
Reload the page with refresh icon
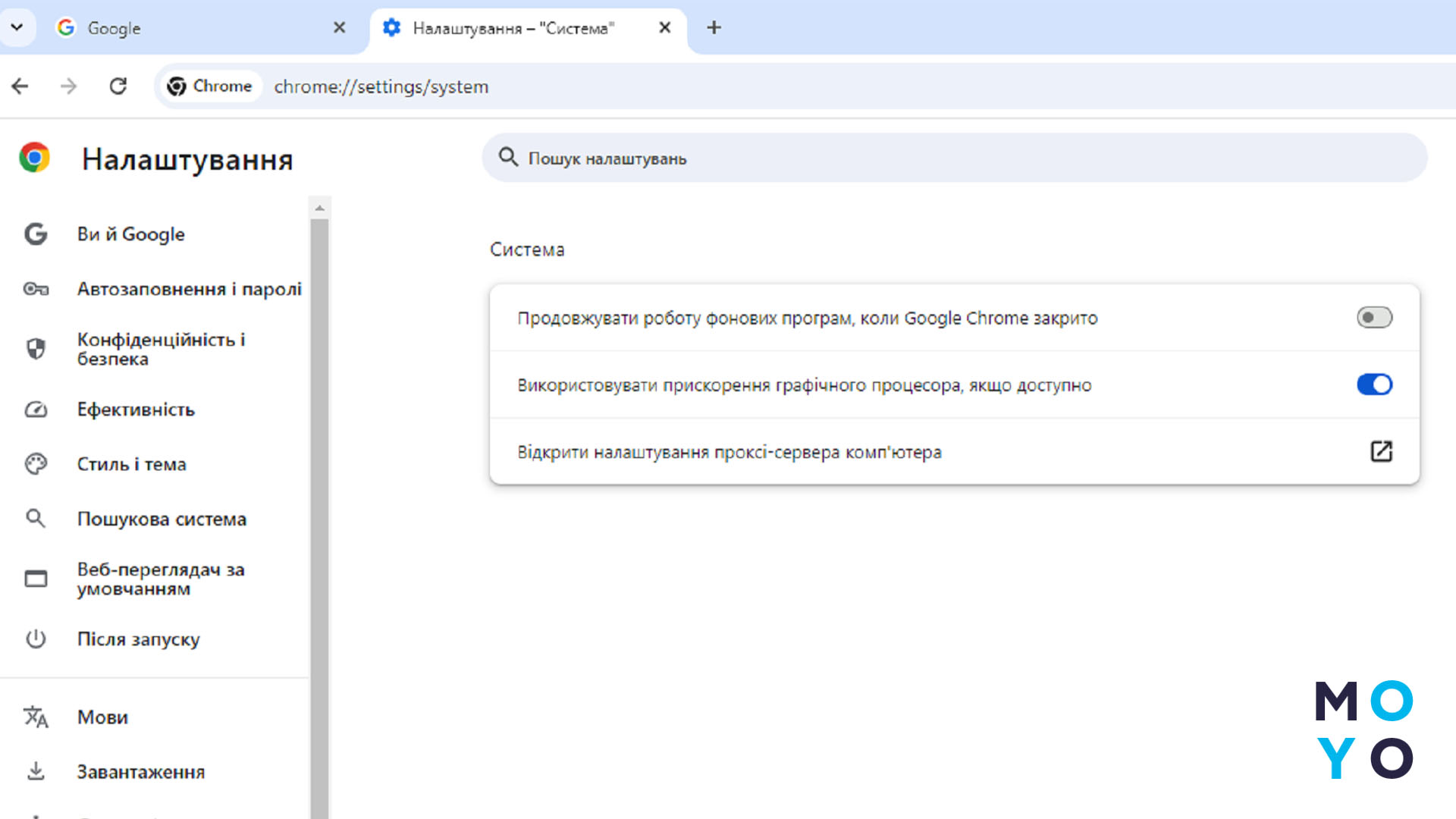pyautogui.click(x=118, y=86)
